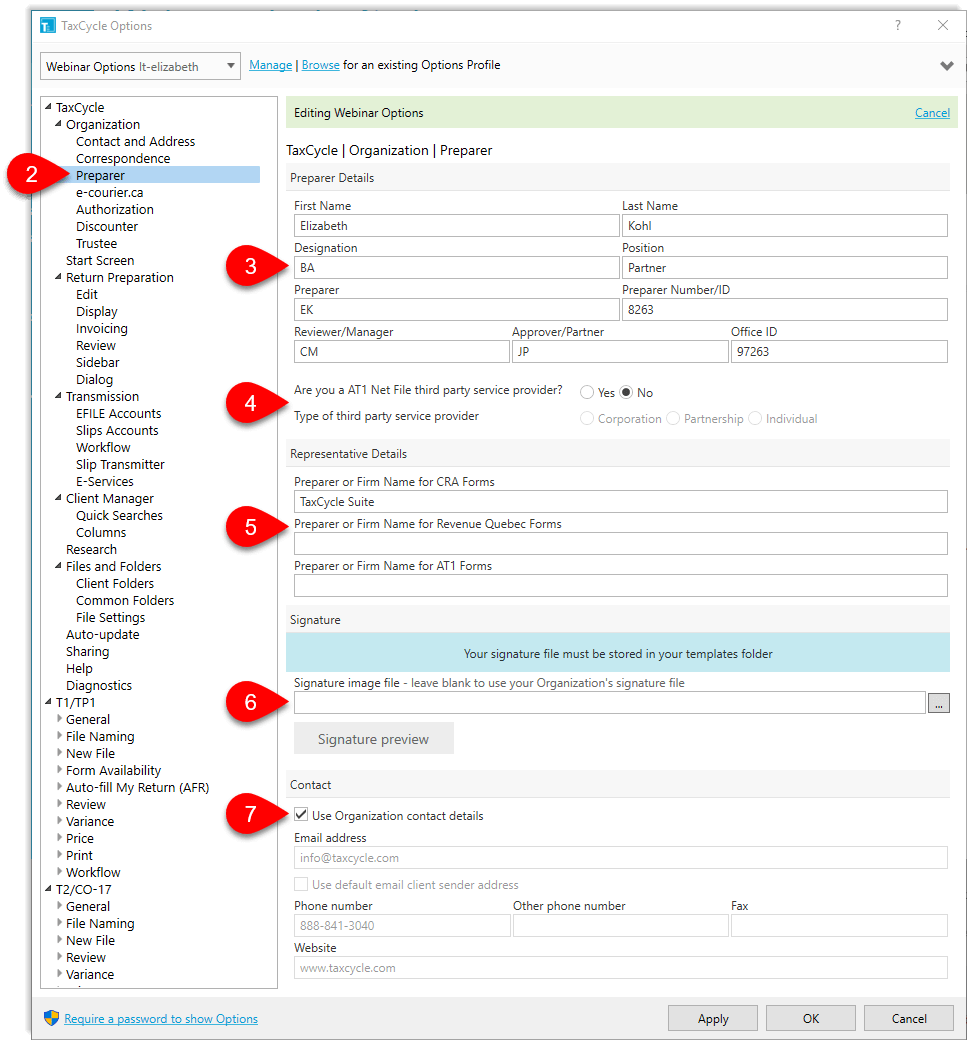Open the Start Screen options
967x1040 pixels.
click(x=100, y=261)
